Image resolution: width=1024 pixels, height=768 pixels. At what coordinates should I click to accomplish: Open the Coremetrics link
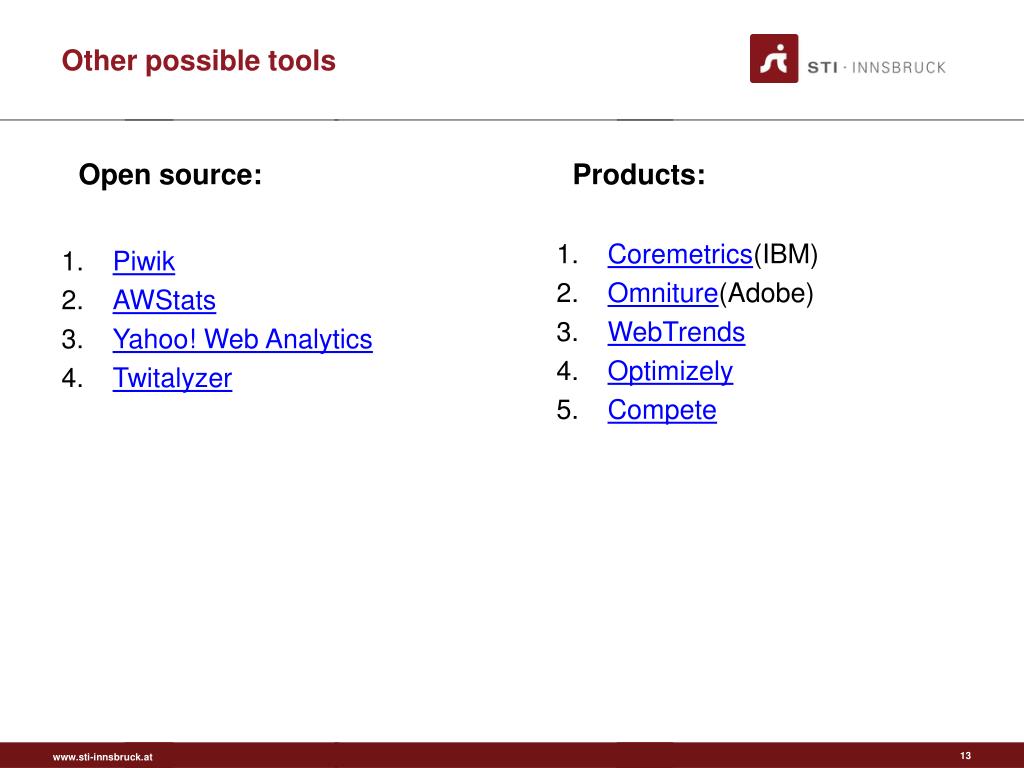680,254
